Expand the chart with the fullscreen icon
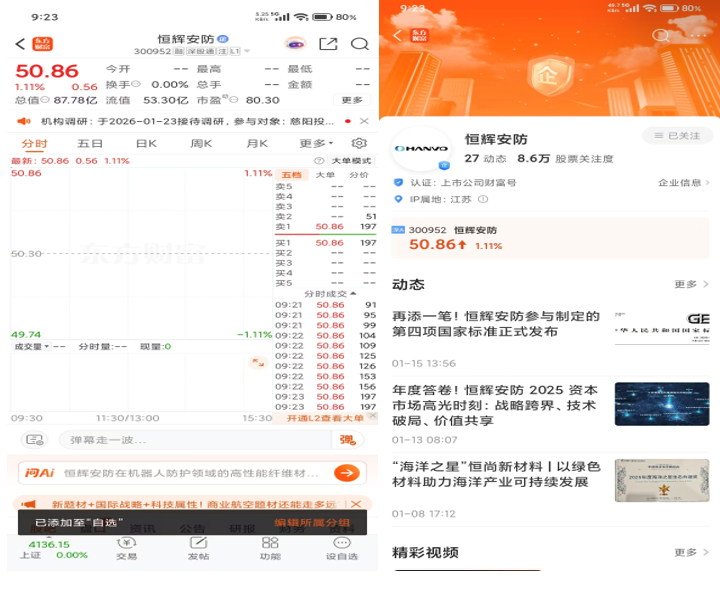Screen dimensions: 720x591 258,362
